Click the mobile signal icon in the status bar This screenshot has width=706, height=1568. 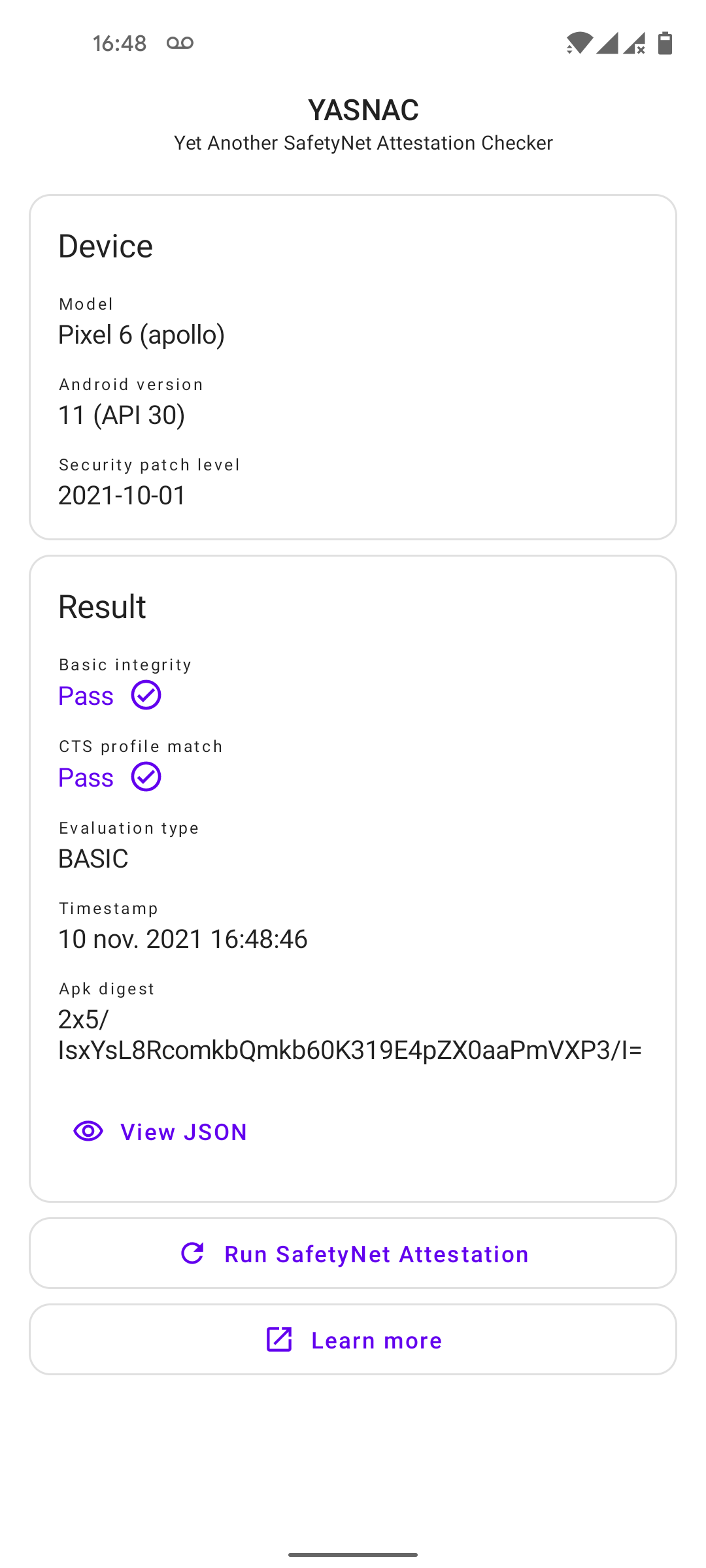click(608, 43)
